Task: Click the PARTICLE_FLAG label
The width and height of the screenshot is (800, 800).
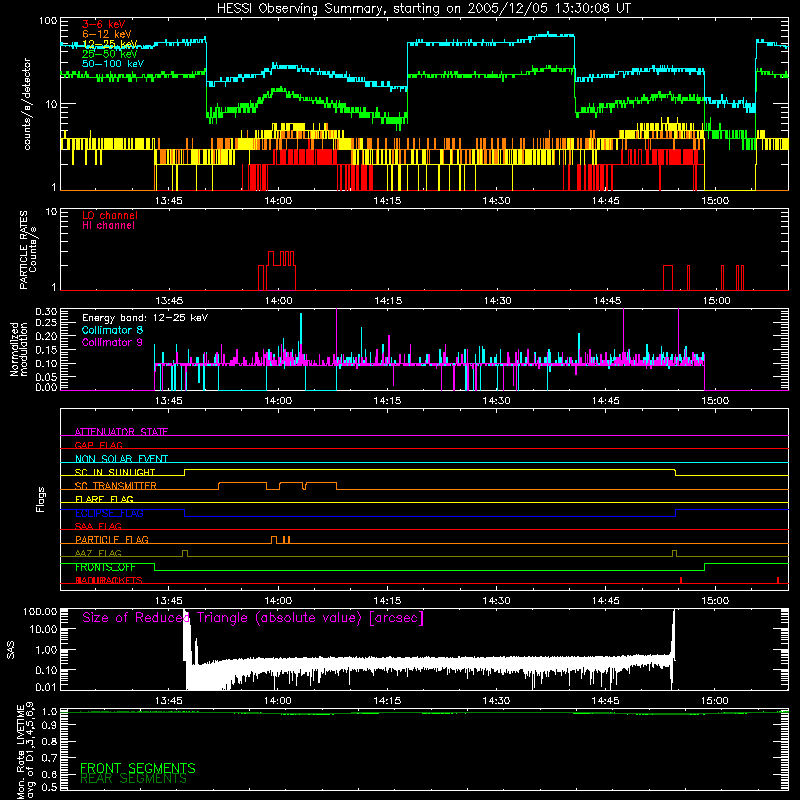Action: [112, 539]
